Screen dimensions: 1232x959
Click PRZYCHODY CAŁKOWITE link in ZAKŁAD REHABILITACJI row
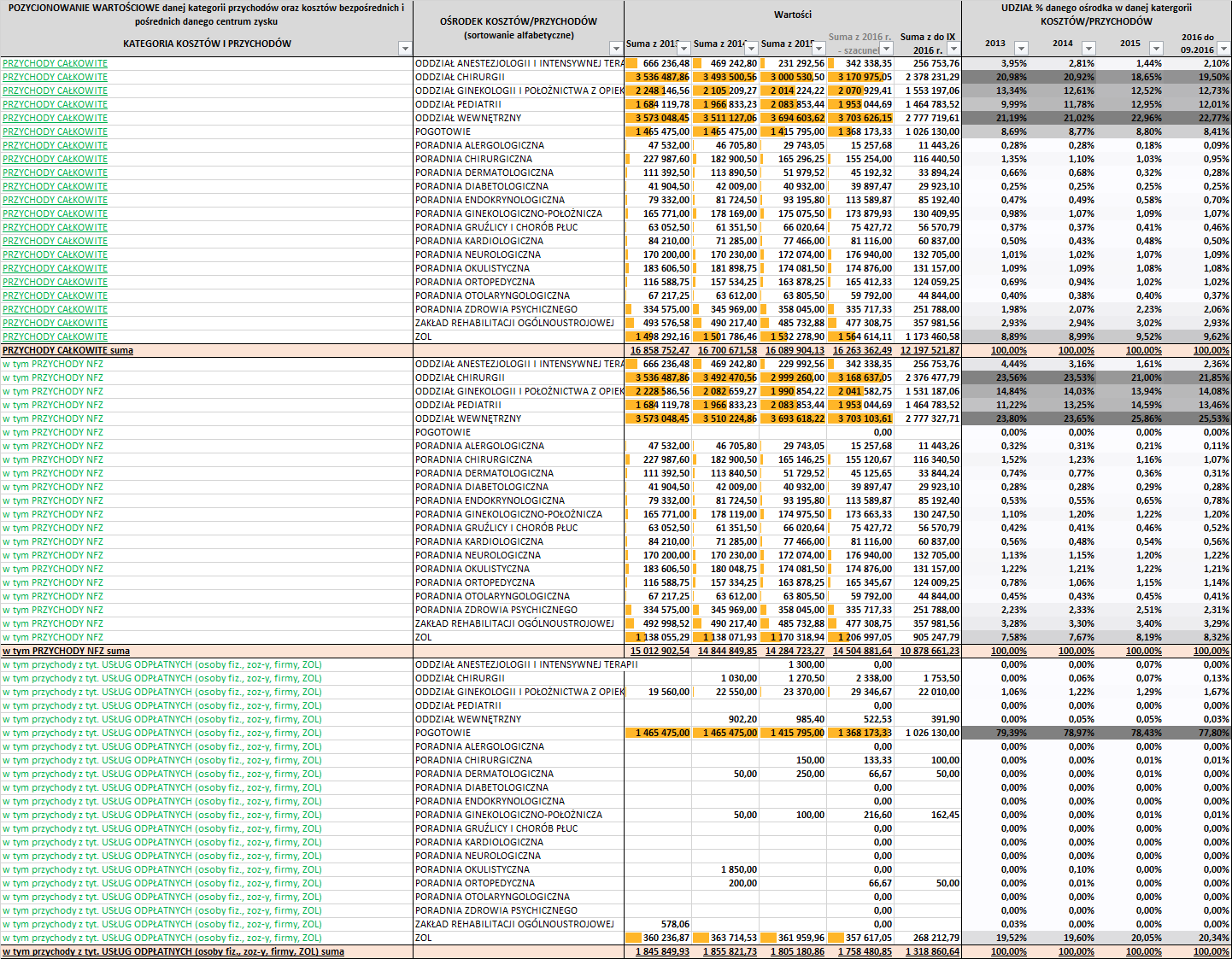click(x=56, y=323)
